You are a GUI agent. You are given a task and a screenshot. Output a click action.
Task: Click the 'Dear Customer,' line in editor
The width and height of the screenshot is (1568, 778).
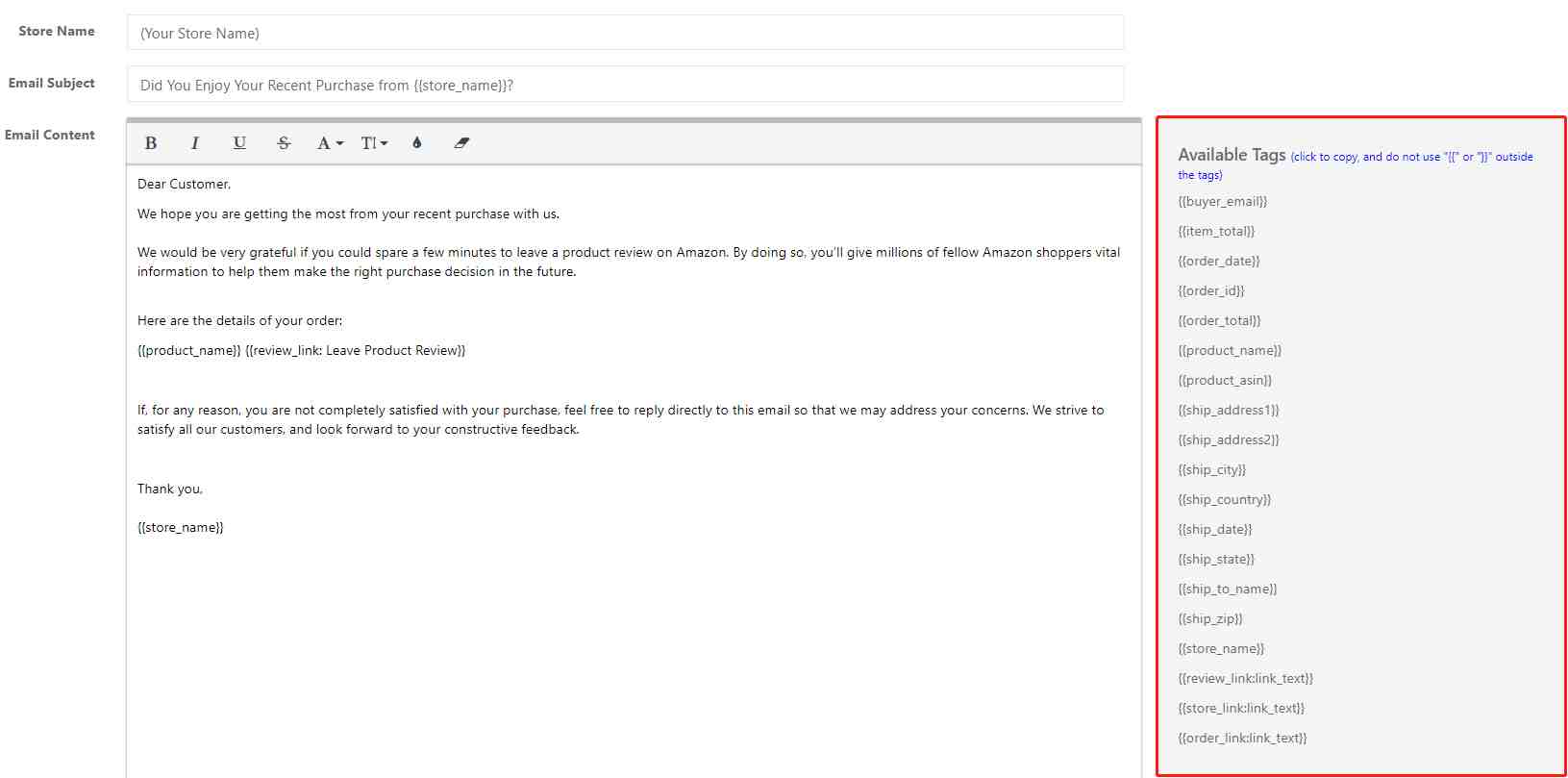tap(185, 185)
